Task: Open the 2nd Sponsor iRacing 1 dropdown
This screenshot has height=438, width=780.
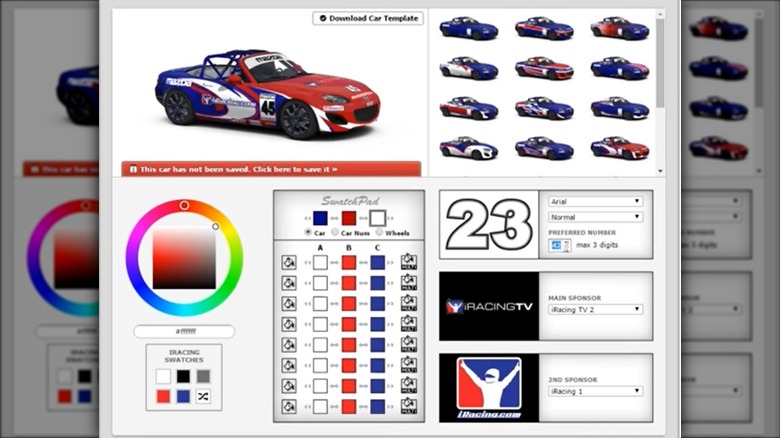Action: (595, 391)
